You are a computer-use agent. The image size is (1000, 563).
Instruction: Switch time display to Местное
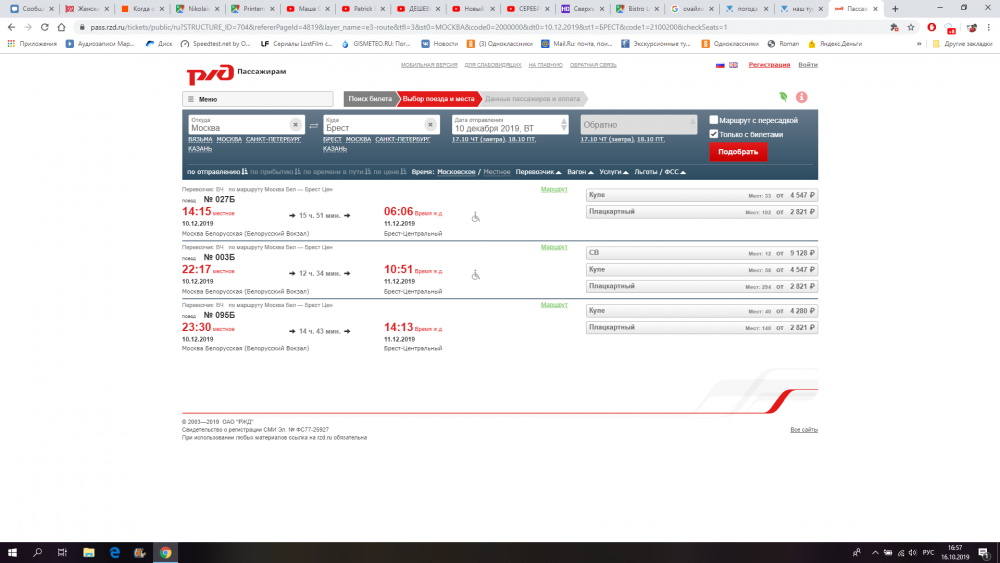click(x=497, y=172)
